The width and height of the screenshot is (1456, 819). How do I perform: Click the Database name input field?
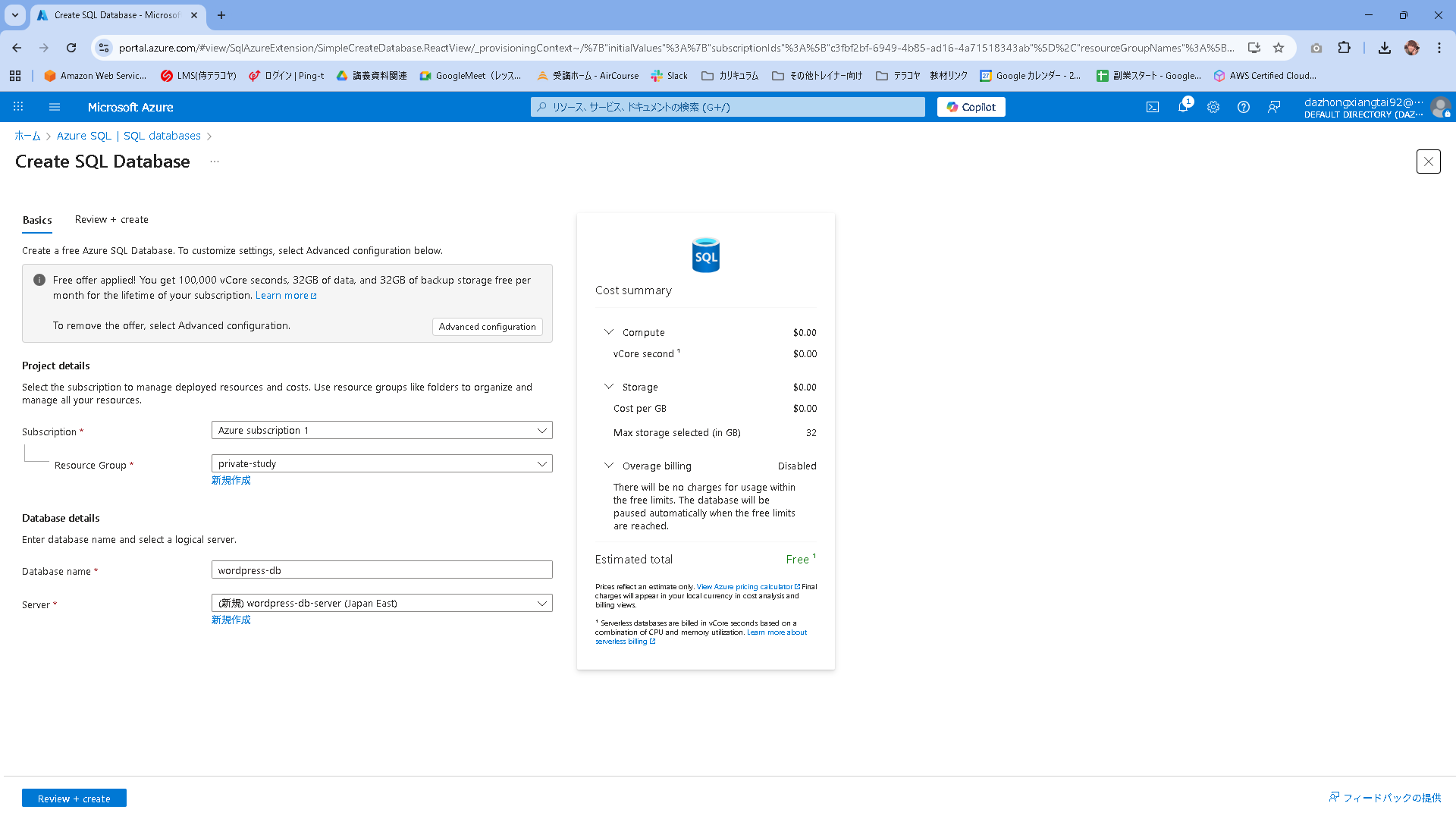[x=381, y=570]
